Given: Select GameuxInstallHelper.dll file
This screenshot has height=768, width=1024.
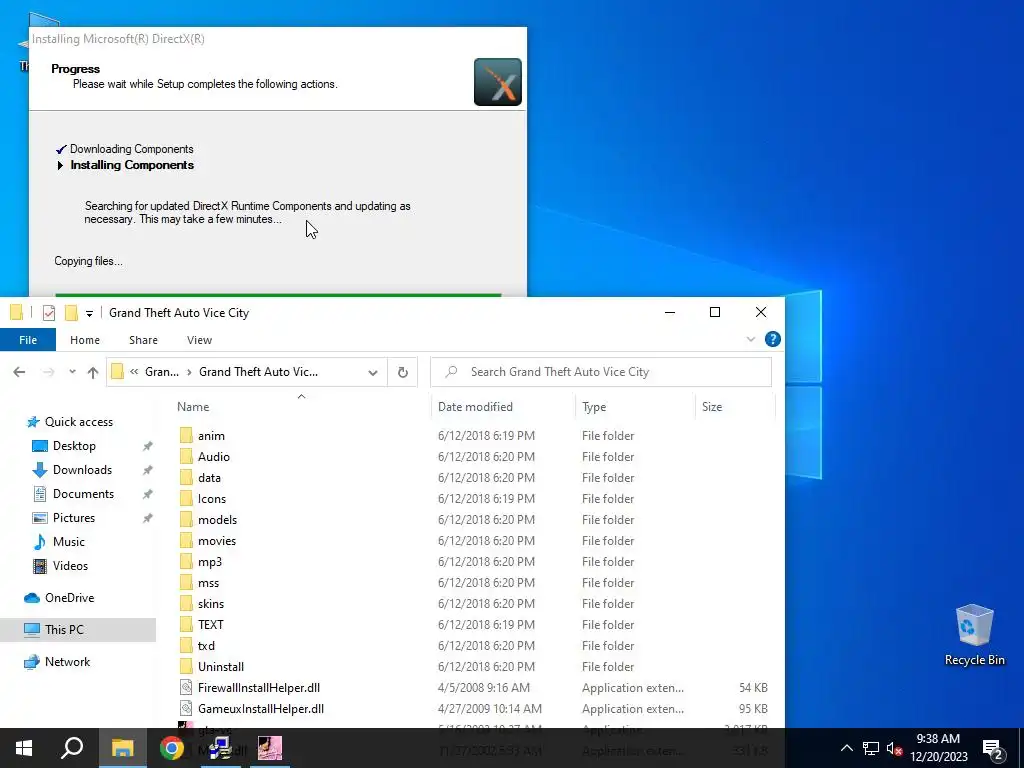Looking at the screenshot, I should tap(261, 709).
